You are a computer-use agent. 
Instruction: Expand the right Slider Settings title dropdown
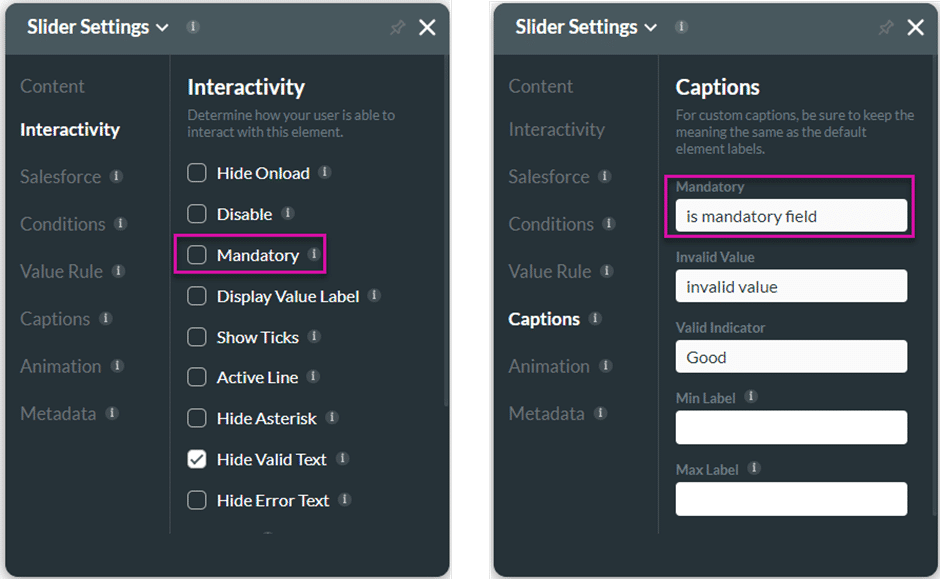pos(650,28)
